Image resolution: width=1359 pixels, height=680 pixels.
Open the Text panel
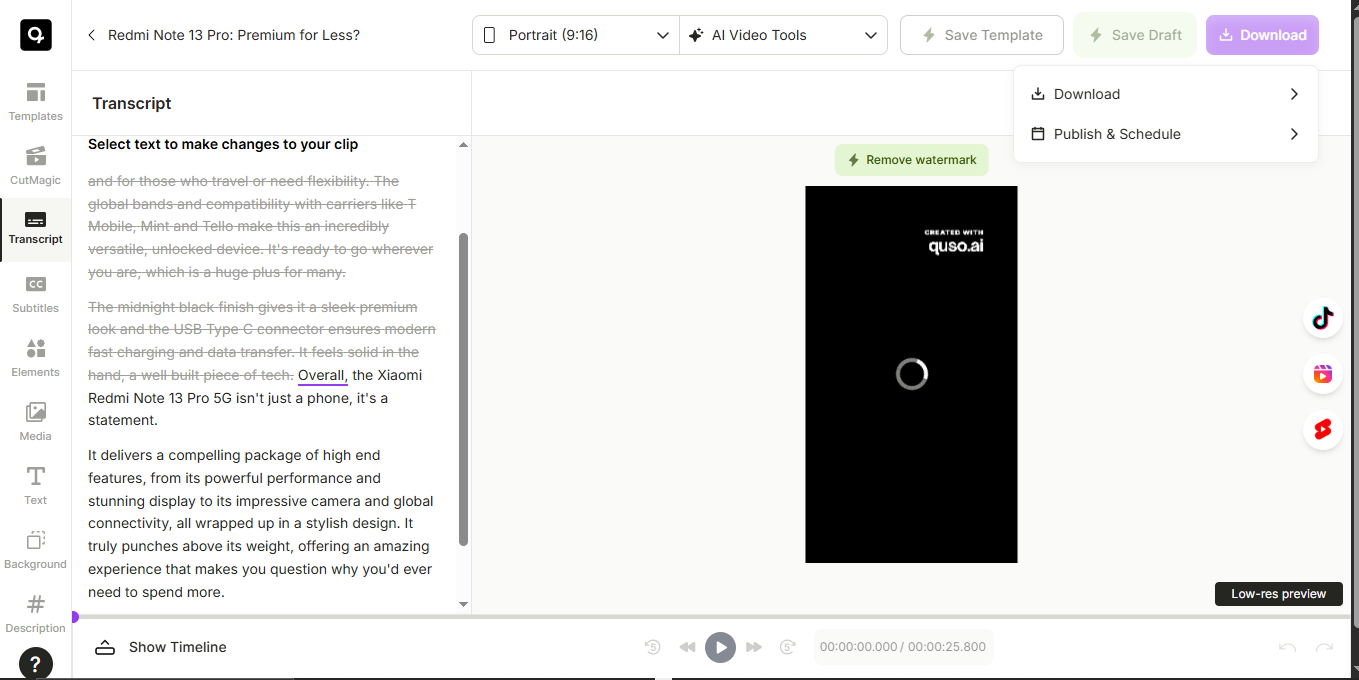(x=36, y=486)
